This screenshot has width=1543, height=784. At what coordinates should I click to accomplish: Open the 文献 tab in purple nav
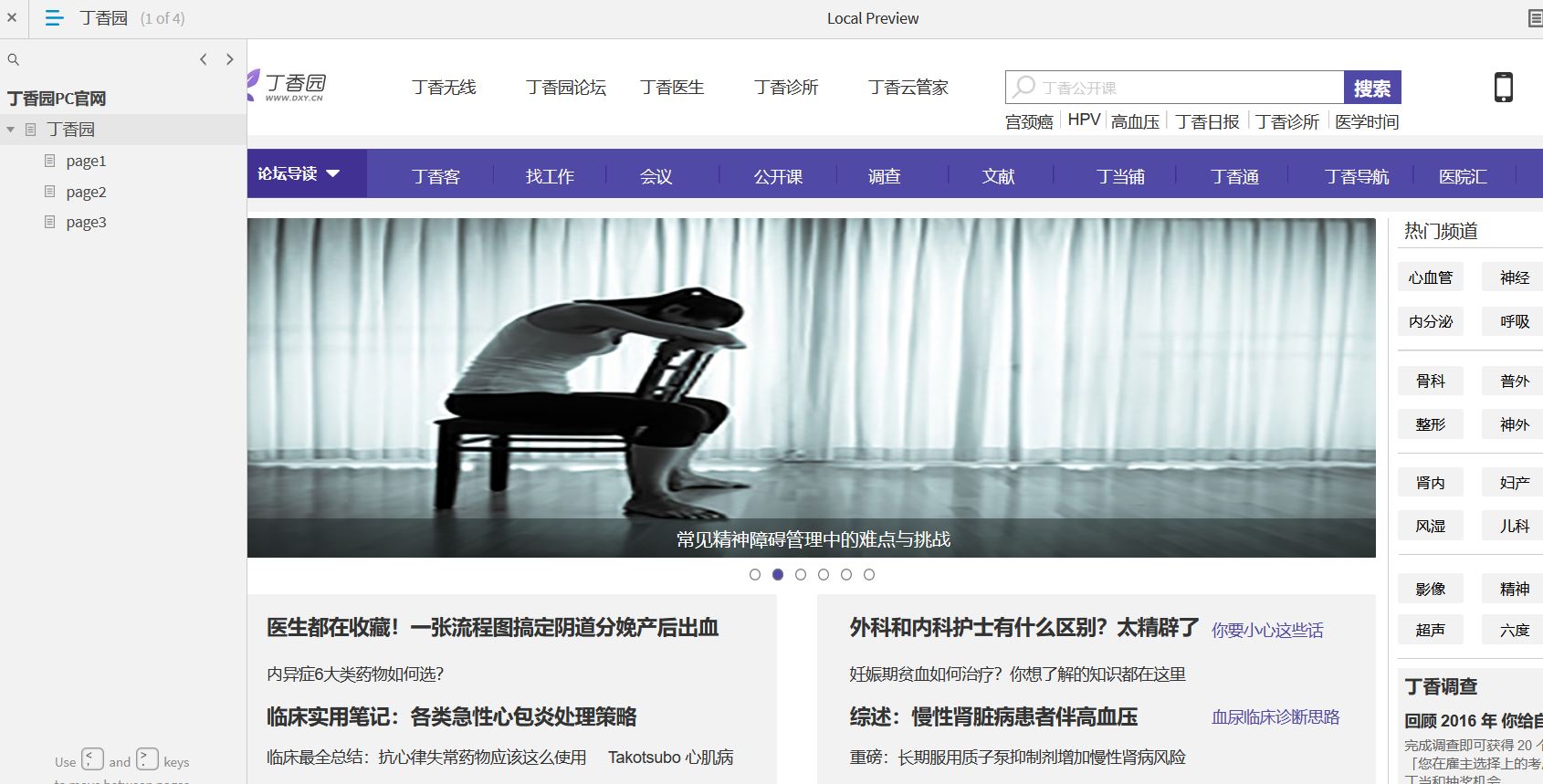pyautogui.click(x=998, y=176)
